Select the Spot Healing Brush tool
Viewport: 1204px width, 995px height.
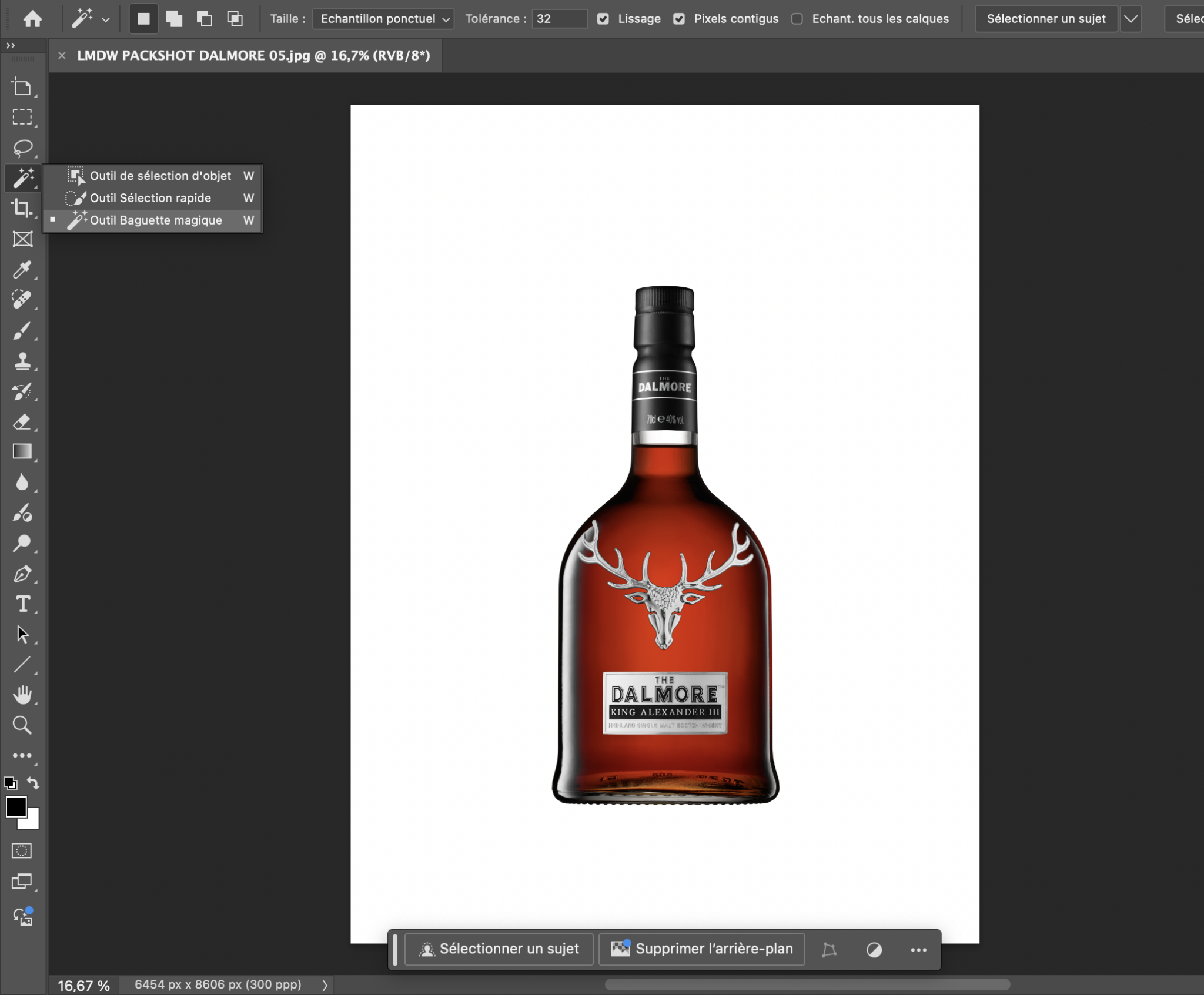pyautogui.click(x=22, y=299)
